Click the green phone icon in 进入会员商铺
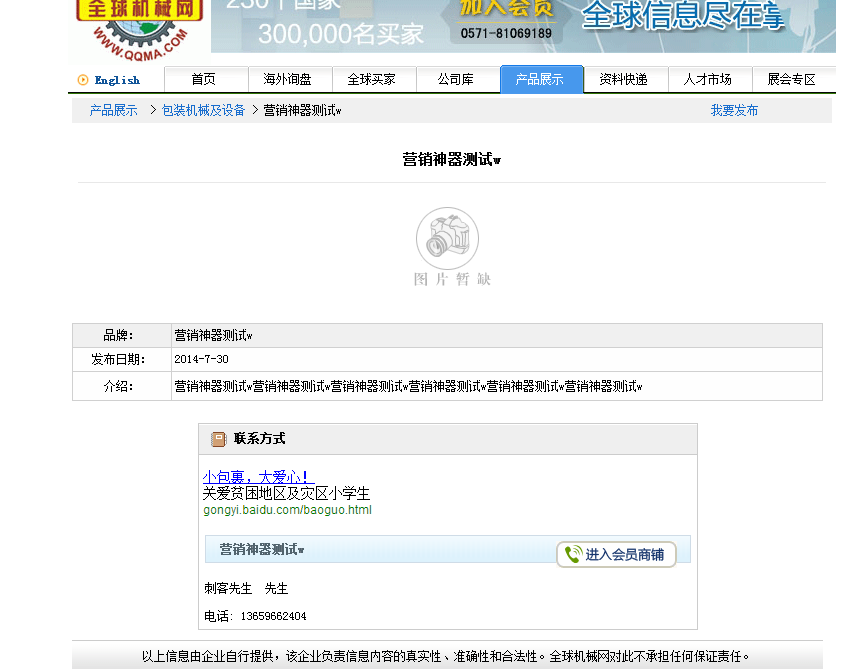 coord(572,553)
